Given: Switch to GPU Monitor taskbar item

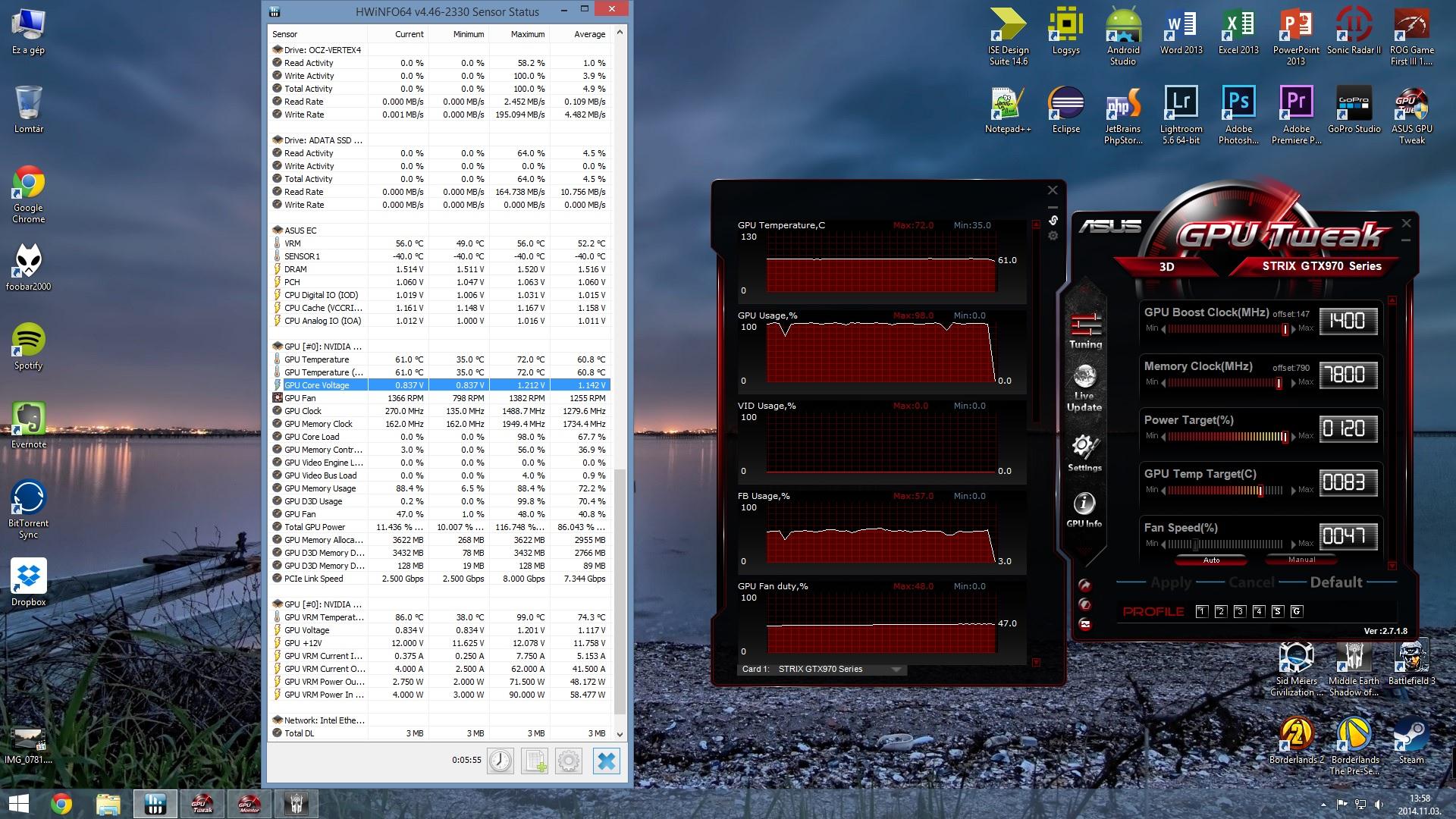Looking at the screenshot, I should pos(249,804).
